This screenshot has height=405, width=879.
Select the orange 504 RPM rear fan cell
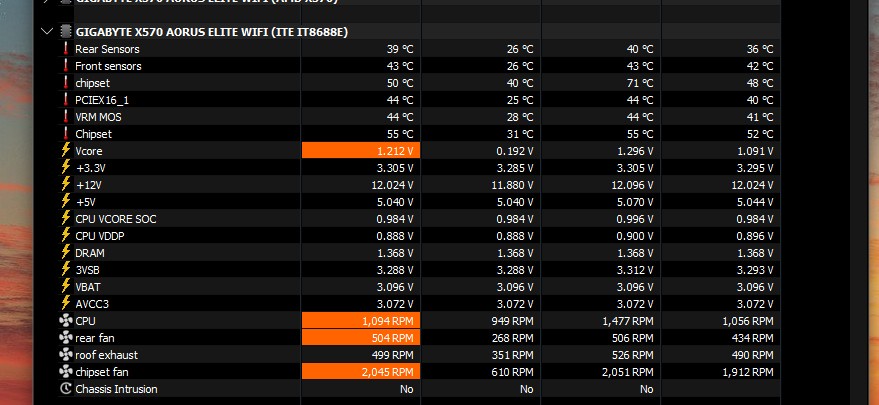click(x=361, y=338)
